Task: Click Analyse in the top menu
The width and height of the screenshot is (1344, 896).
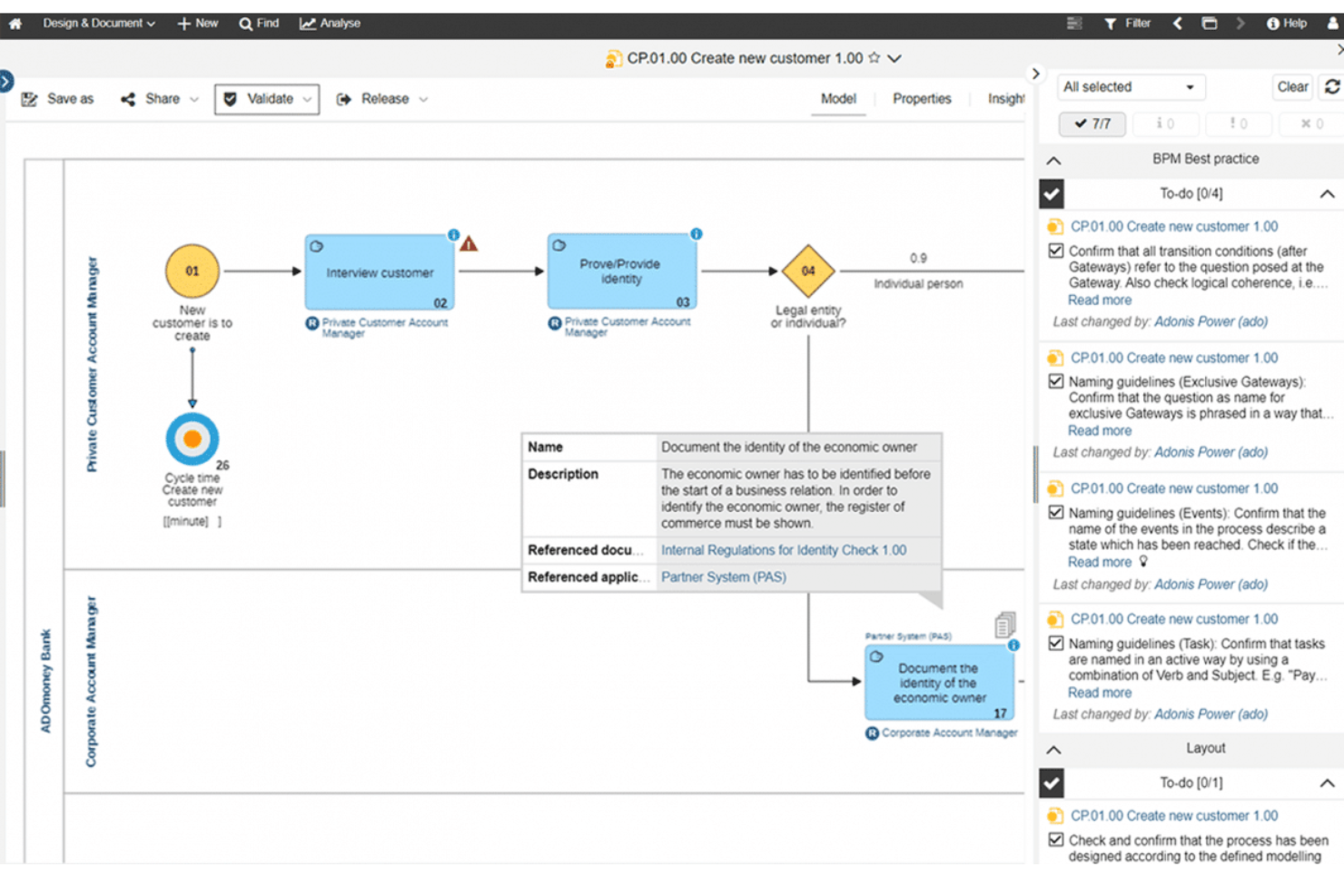Action: pyautogui.click(x=331, y=24)
